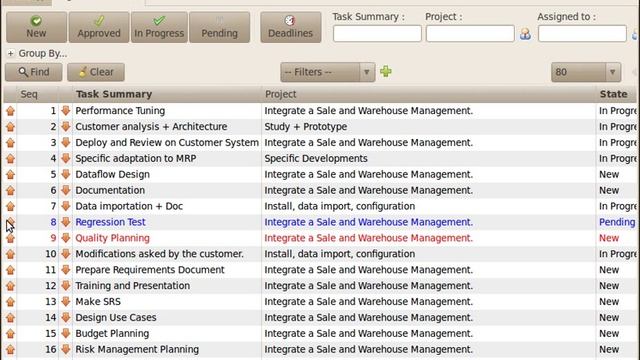
Task: Move Customer analysis + Architecture task down
Action: pos(66,127)
